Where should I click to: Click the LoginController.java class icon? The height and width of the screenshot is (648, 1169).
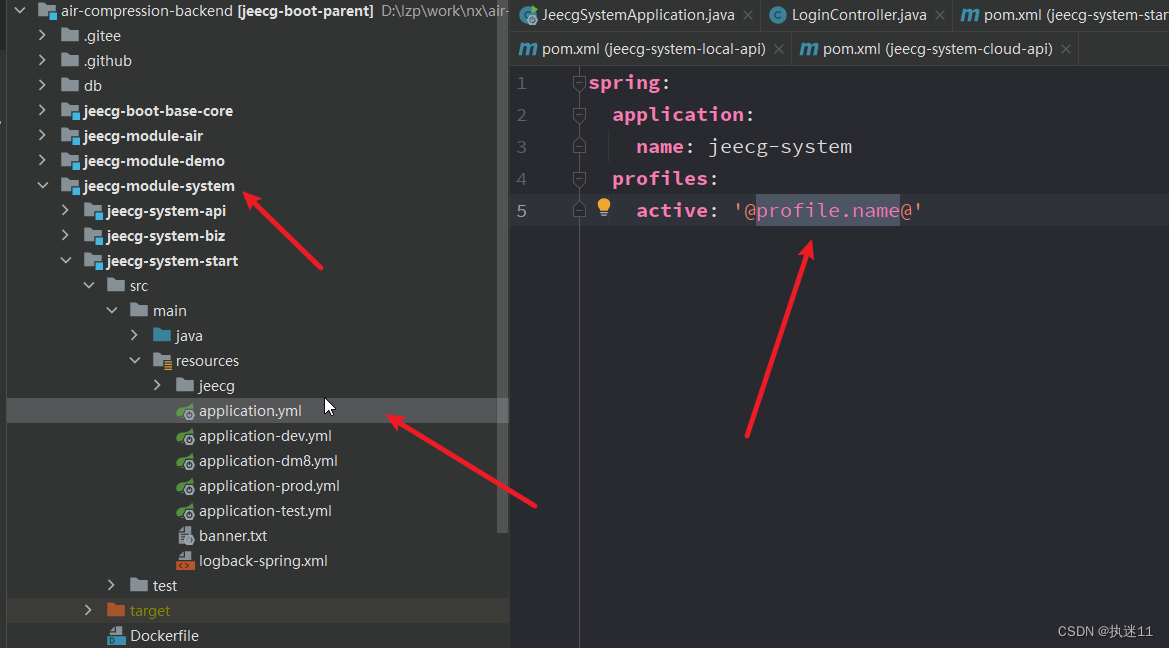tap(778, 15)
